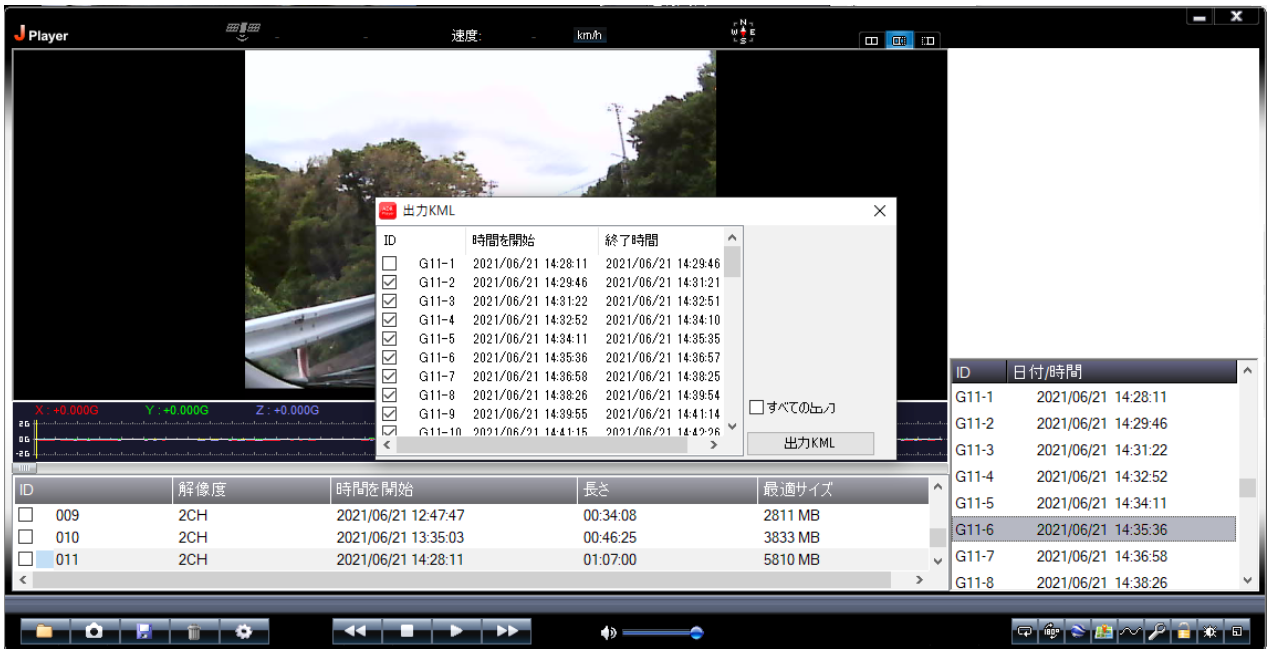The height and width of the screenshot is (656, 1271).
Task: Check the G11-1 checkbox in KML dialog
Action: [x=390, y=264]
